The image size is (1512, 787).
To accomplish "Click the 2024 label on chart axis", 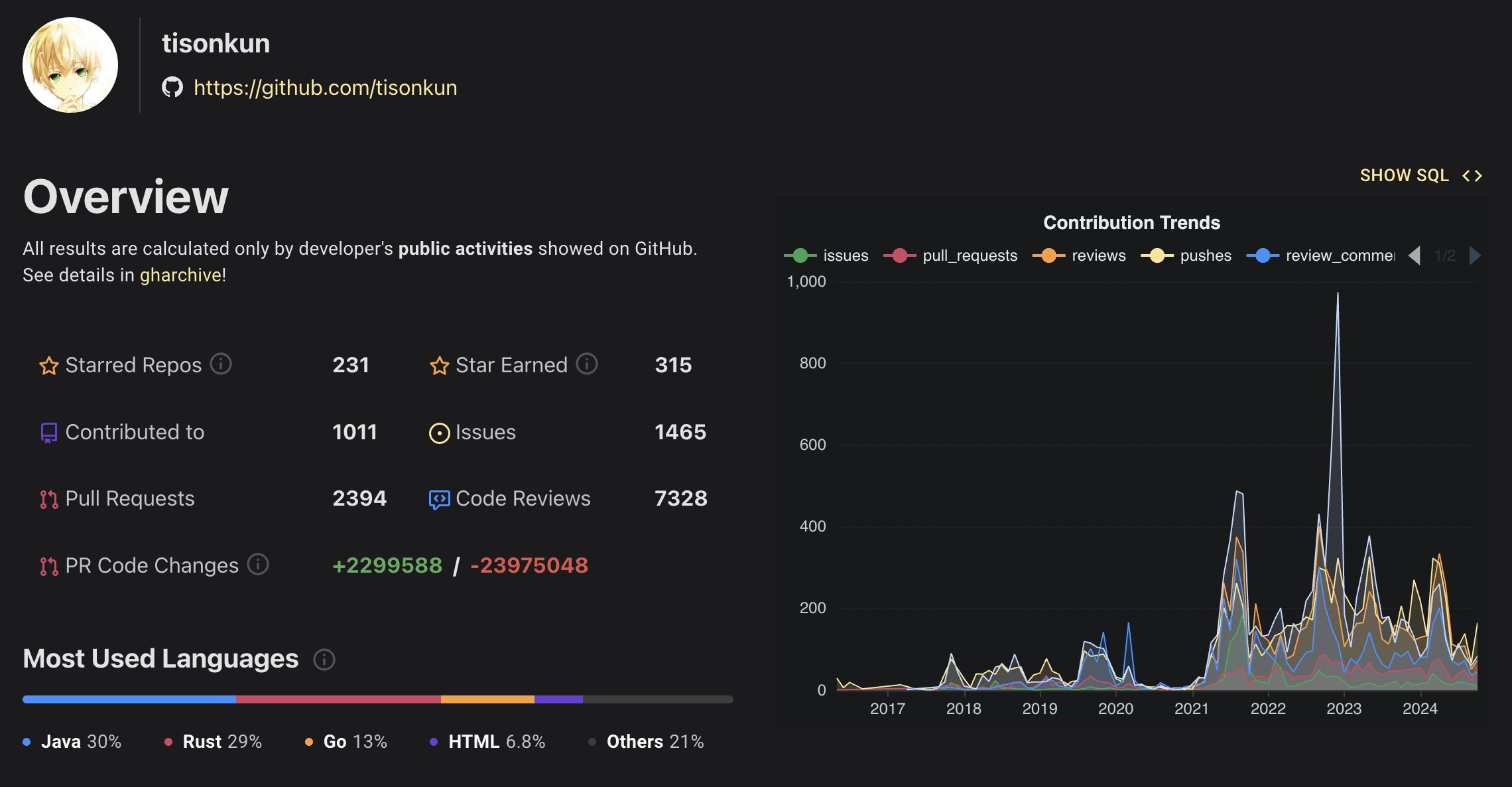I will pyautogui.click(x=1420, y=709).
